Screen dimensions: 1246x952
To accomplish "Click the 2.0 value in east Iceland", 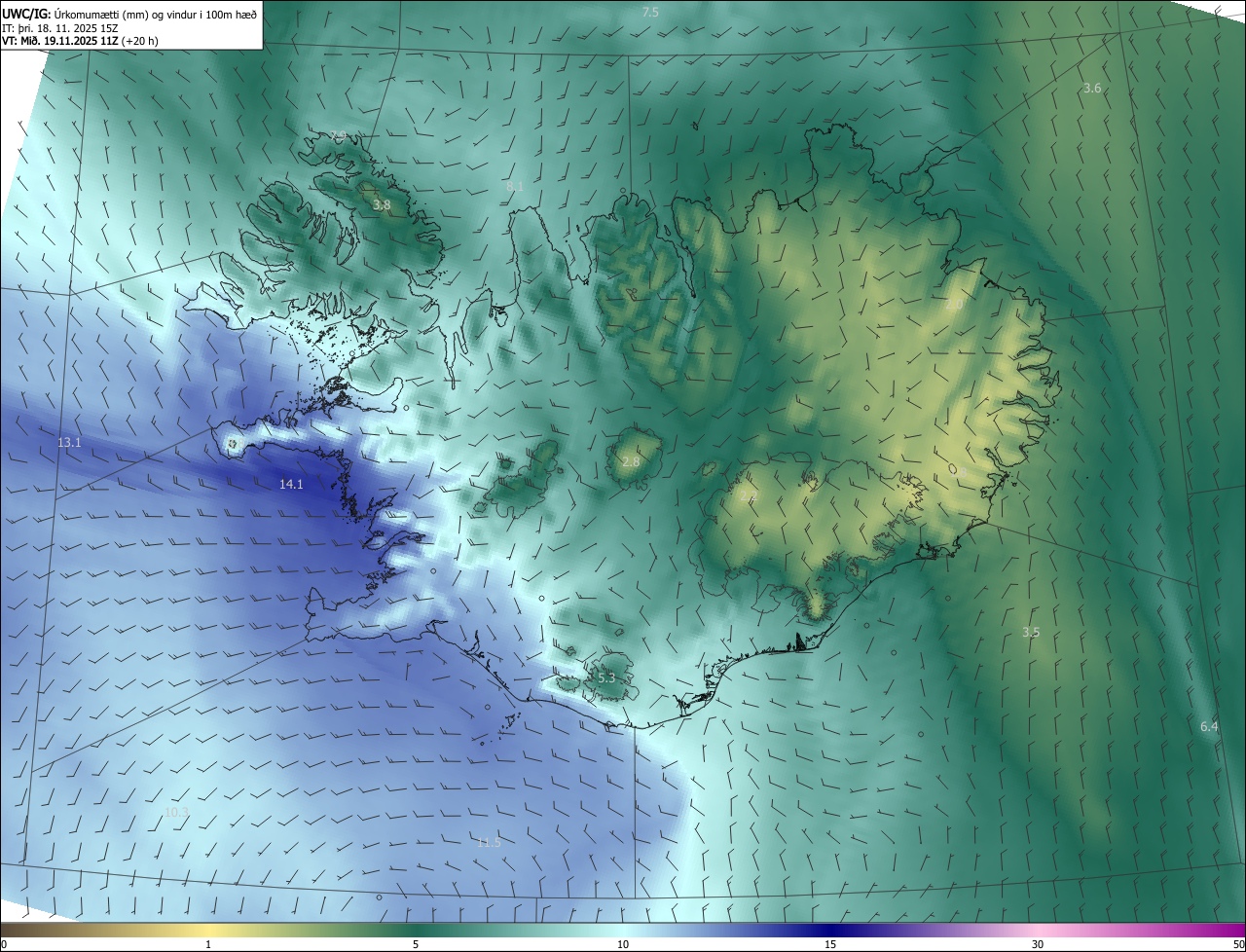I will [x=954, y=305].
